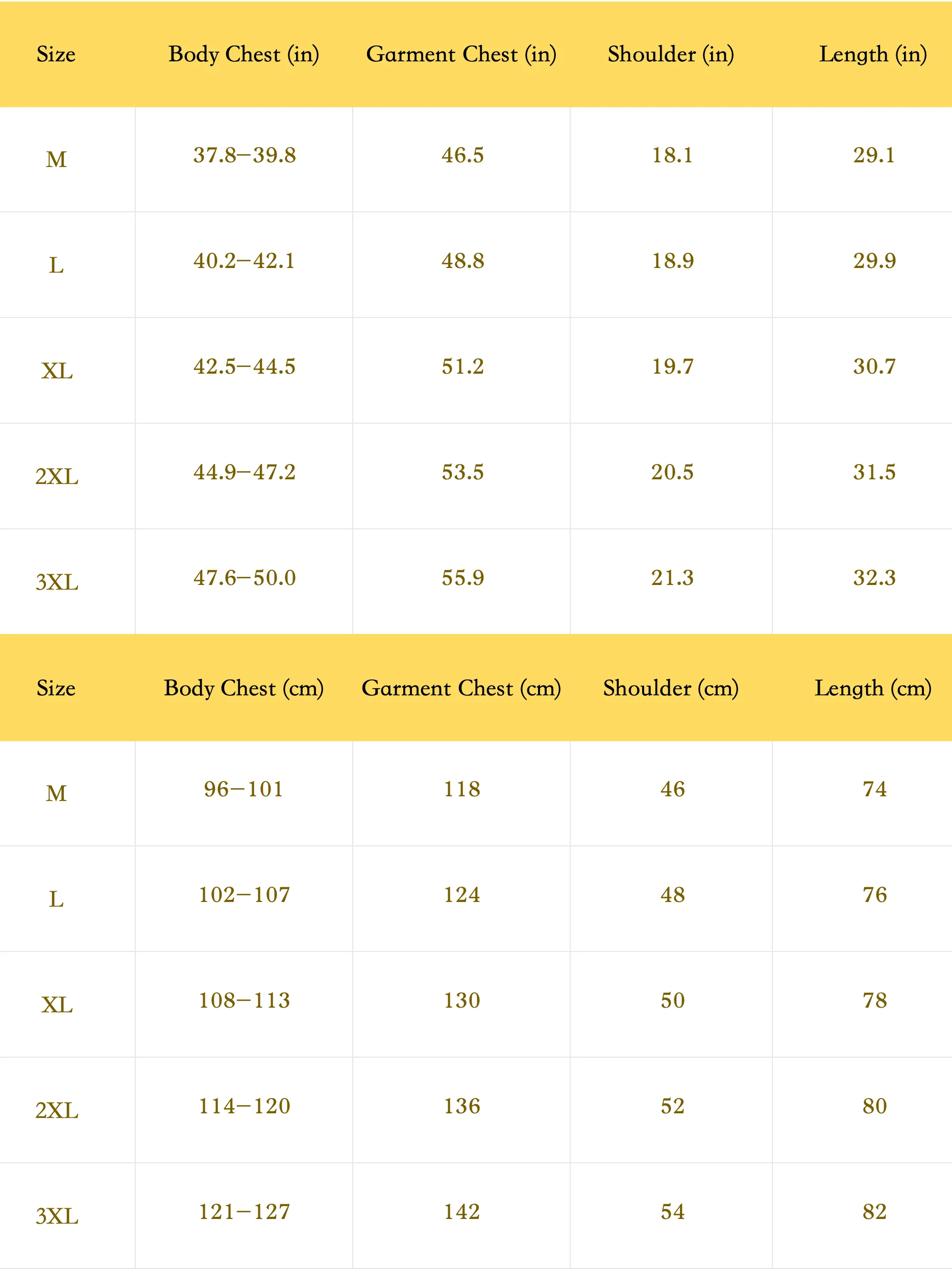Click the 19.7 shoulder measurement cell
This screenshot has width=952, height=1269.
pyautogui.click(x=673, y=367)
